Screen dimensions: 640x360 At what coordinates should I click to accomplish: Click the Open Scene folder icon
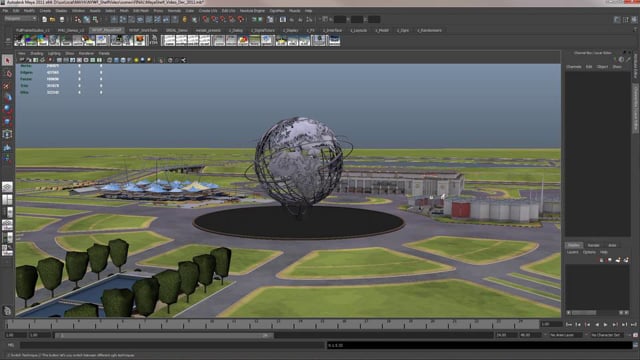tap(53, 20)
